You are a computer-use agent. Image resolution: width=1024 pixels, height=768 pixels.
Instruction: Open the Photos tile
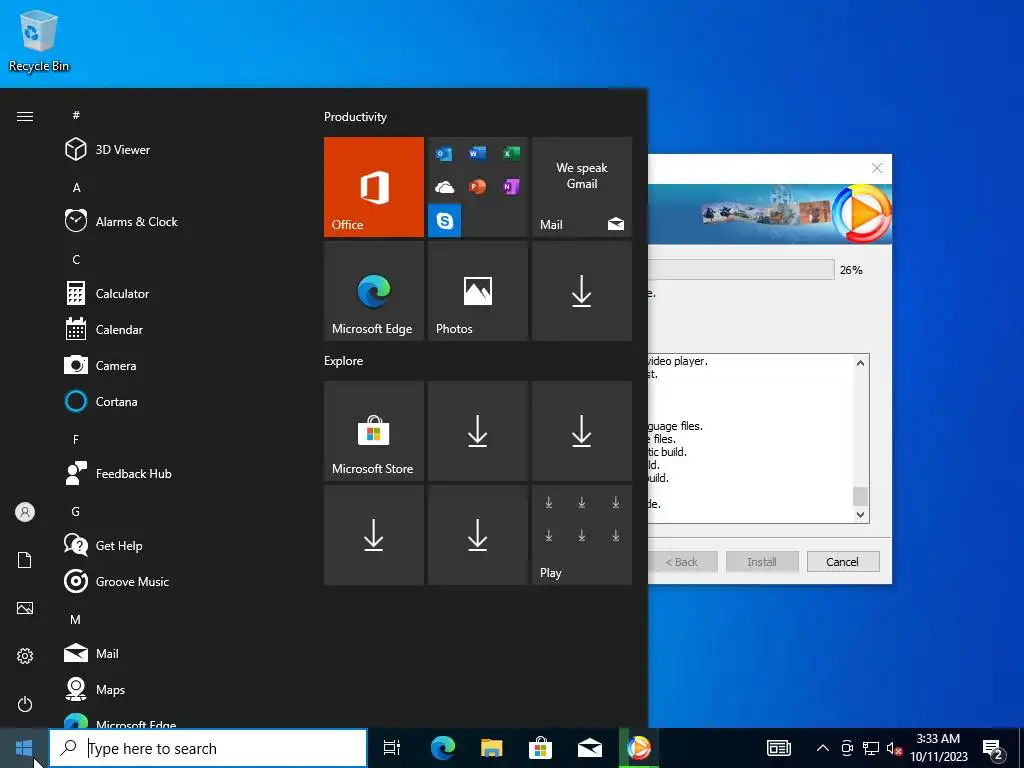477,291
